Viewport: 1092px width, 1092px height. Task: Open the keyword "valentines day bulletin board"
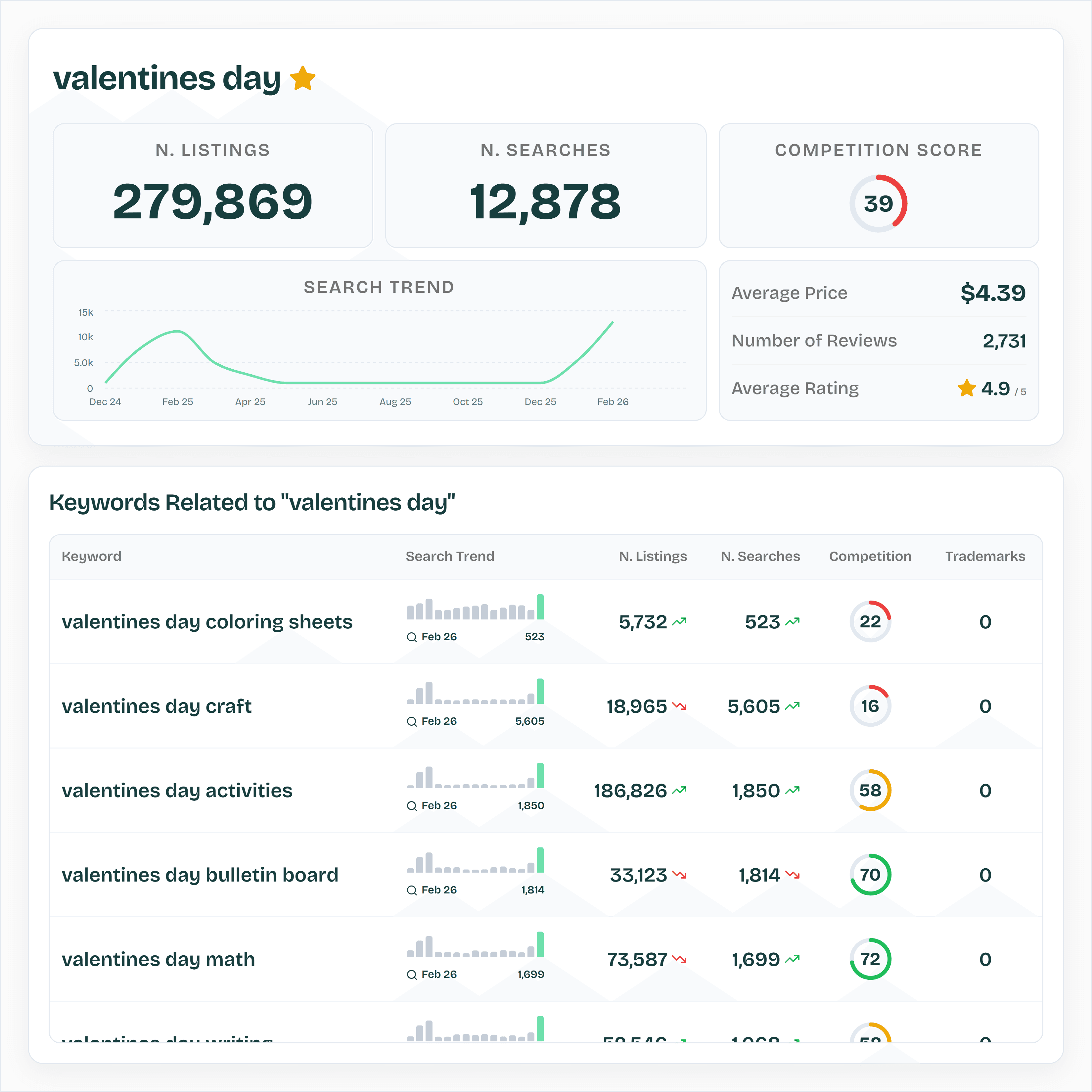point(200,875)
